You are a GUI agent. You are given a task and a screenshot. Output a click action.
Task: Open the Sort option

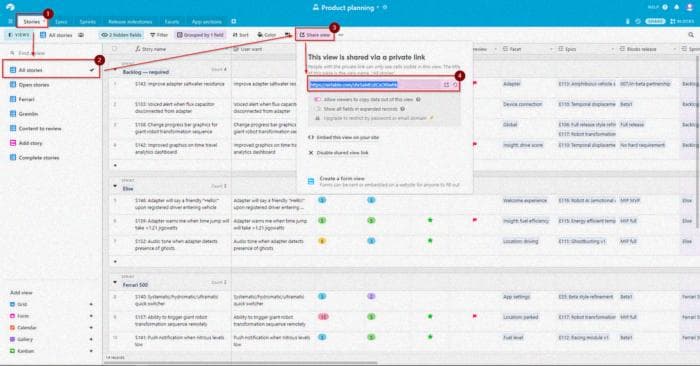click(241, 35)
